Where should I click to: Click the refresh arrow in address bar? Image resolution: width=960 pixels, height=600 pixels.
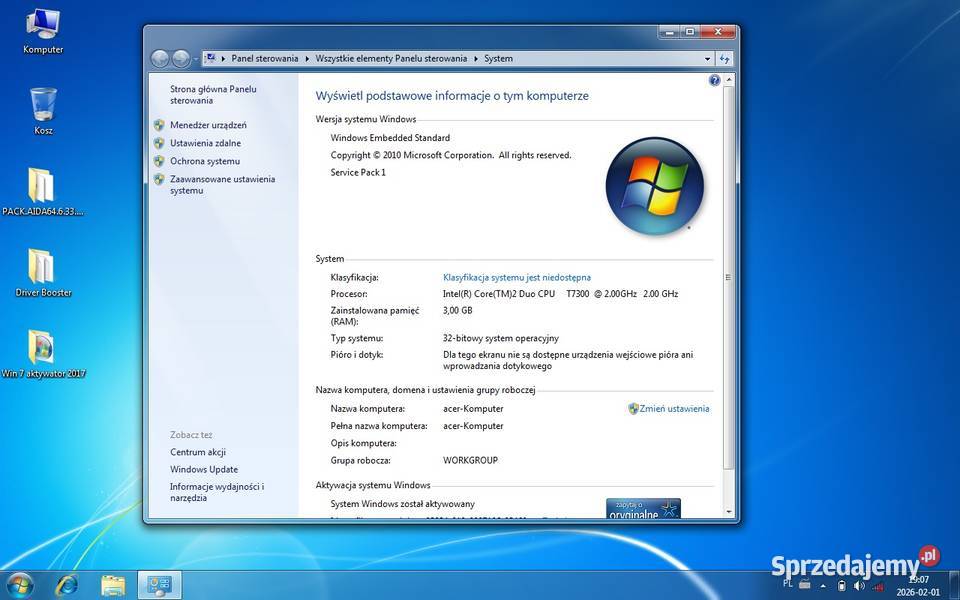(724, 58)
